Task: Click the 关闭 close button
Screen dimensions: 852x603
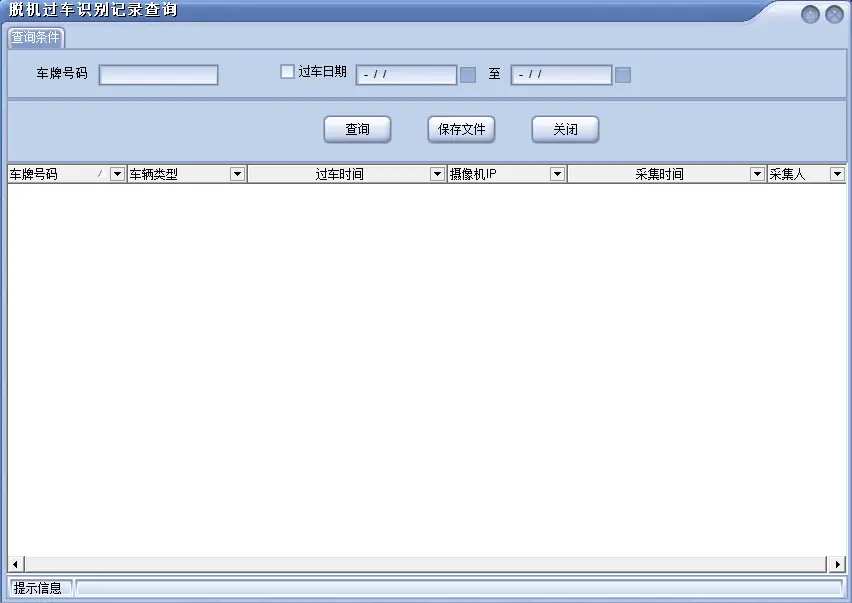Action: click(x=565, y=129)
